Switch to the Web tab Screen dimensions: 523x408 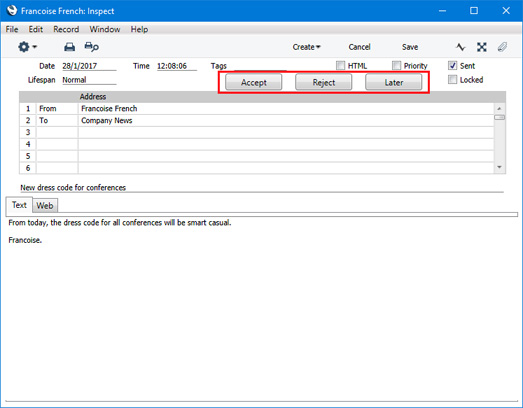coord(45,206)
